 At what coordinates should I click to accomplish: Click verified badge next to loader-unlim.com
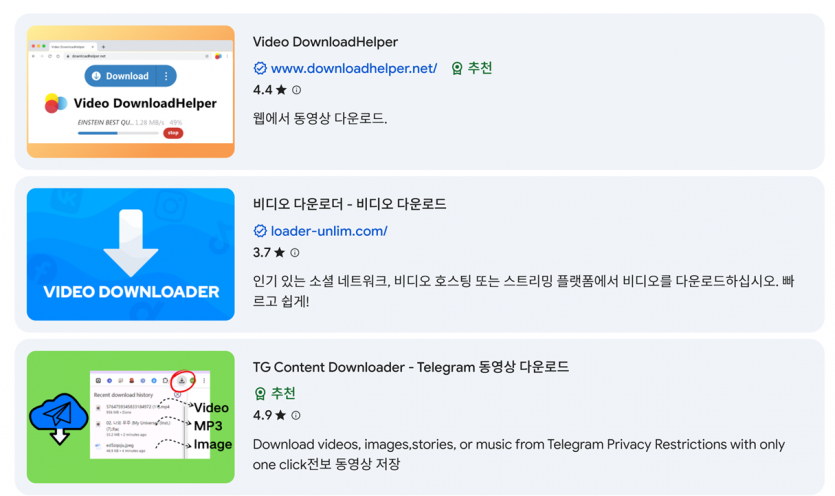(260, 231)
